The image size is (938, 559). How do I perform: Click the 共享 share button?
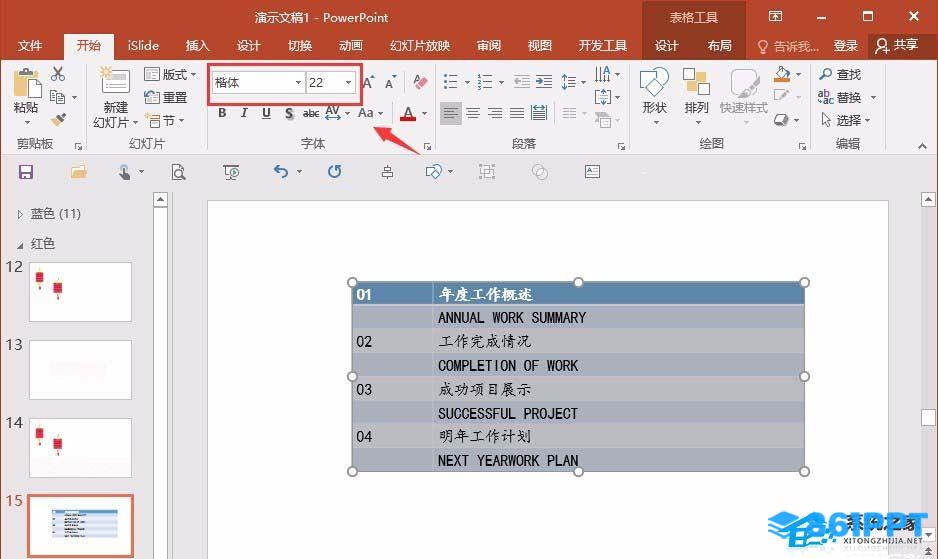click(x=897, y=45)
